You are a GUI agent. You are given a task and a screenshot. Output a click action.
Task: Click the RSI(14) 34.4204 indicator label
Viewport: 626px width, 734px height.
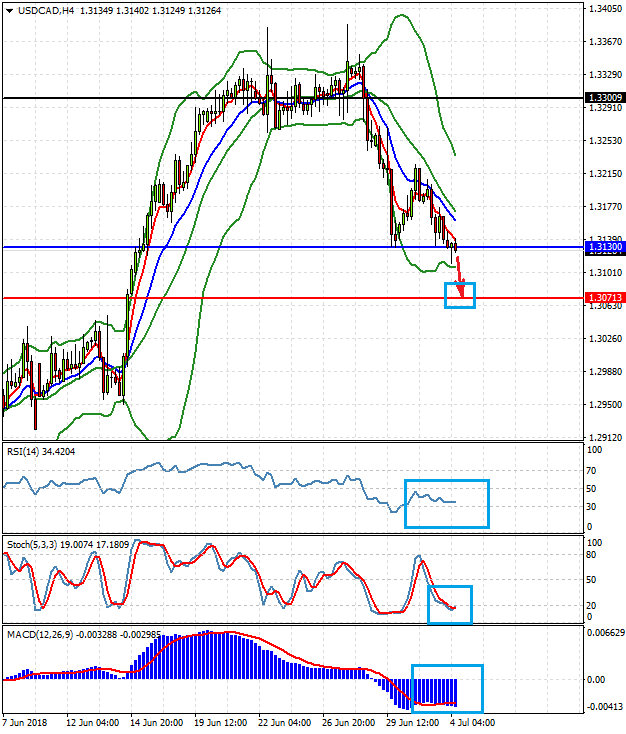[41, 452]
